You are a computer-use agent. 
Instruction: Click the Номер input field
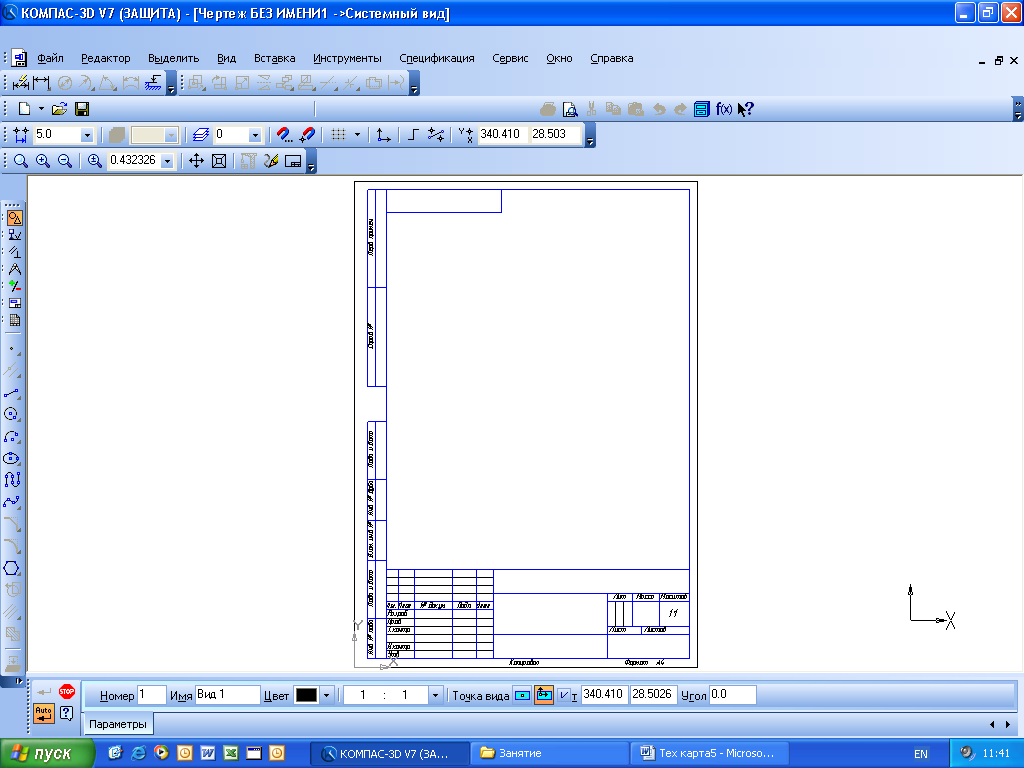(x=152, y=695)
